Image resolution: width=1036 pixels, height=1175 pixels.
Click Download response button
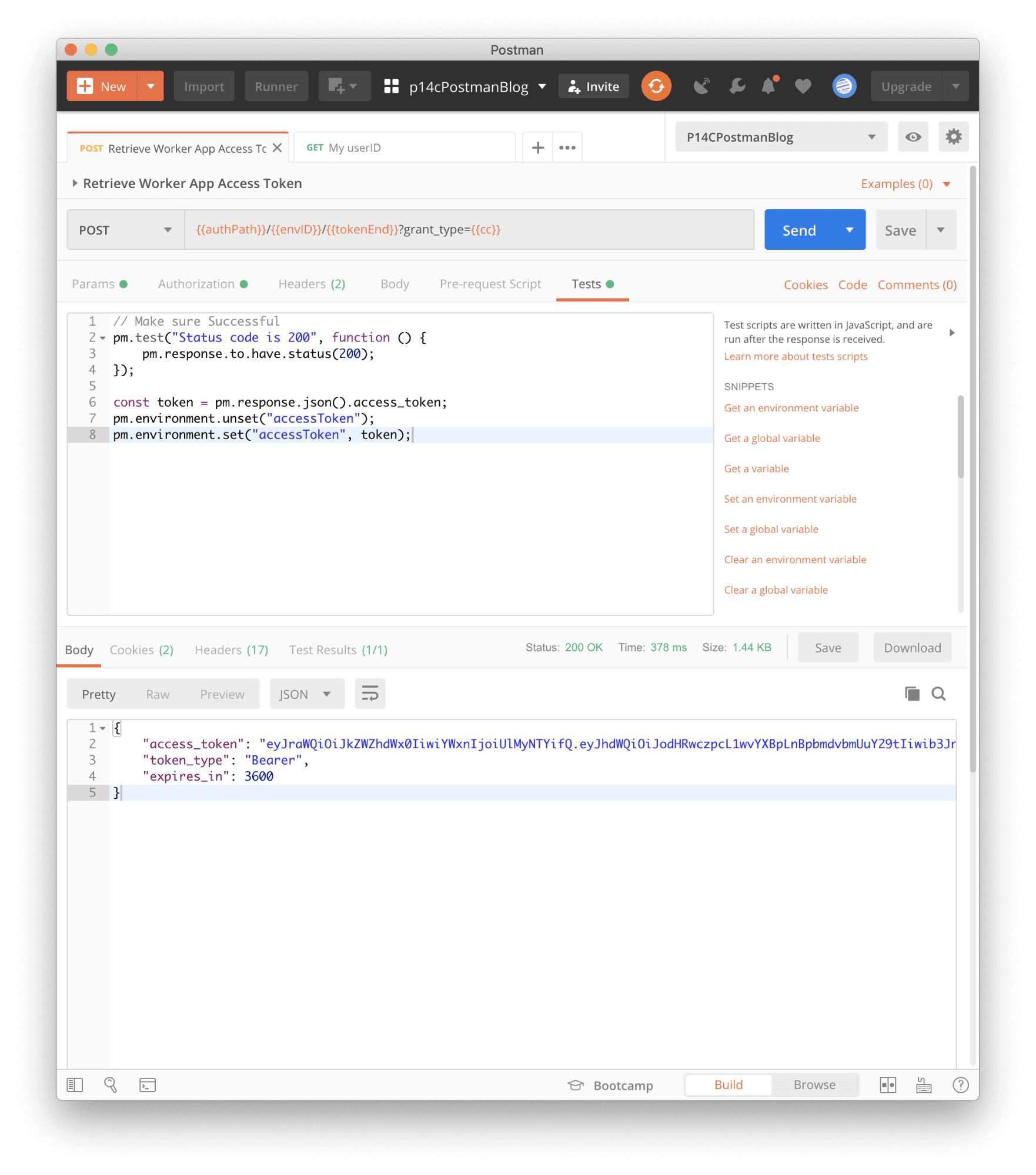click(913, 648)
